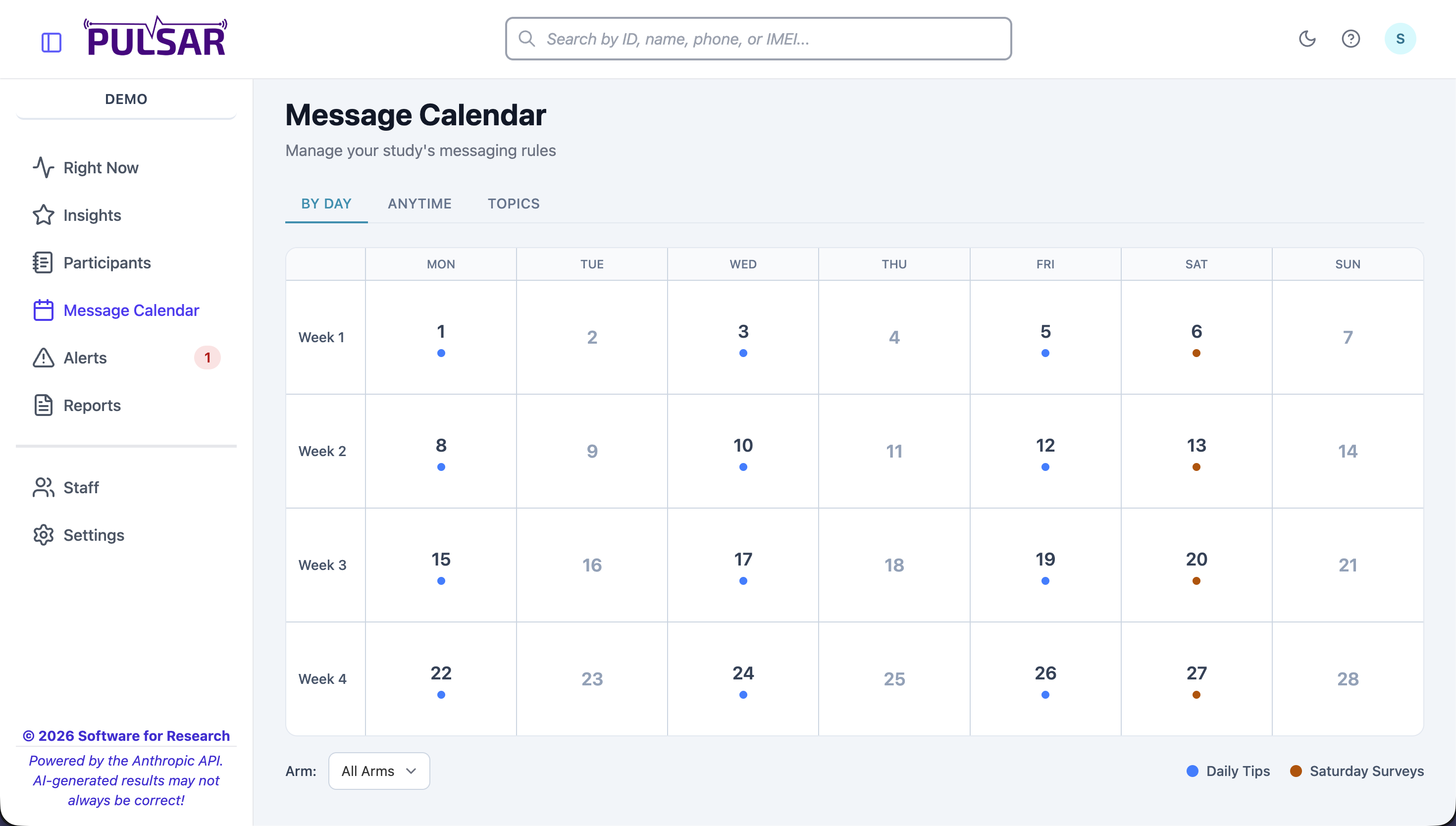Open Right Now from the sidebar icon
This screenshot has height=826, width=1456.
(44, 167)
